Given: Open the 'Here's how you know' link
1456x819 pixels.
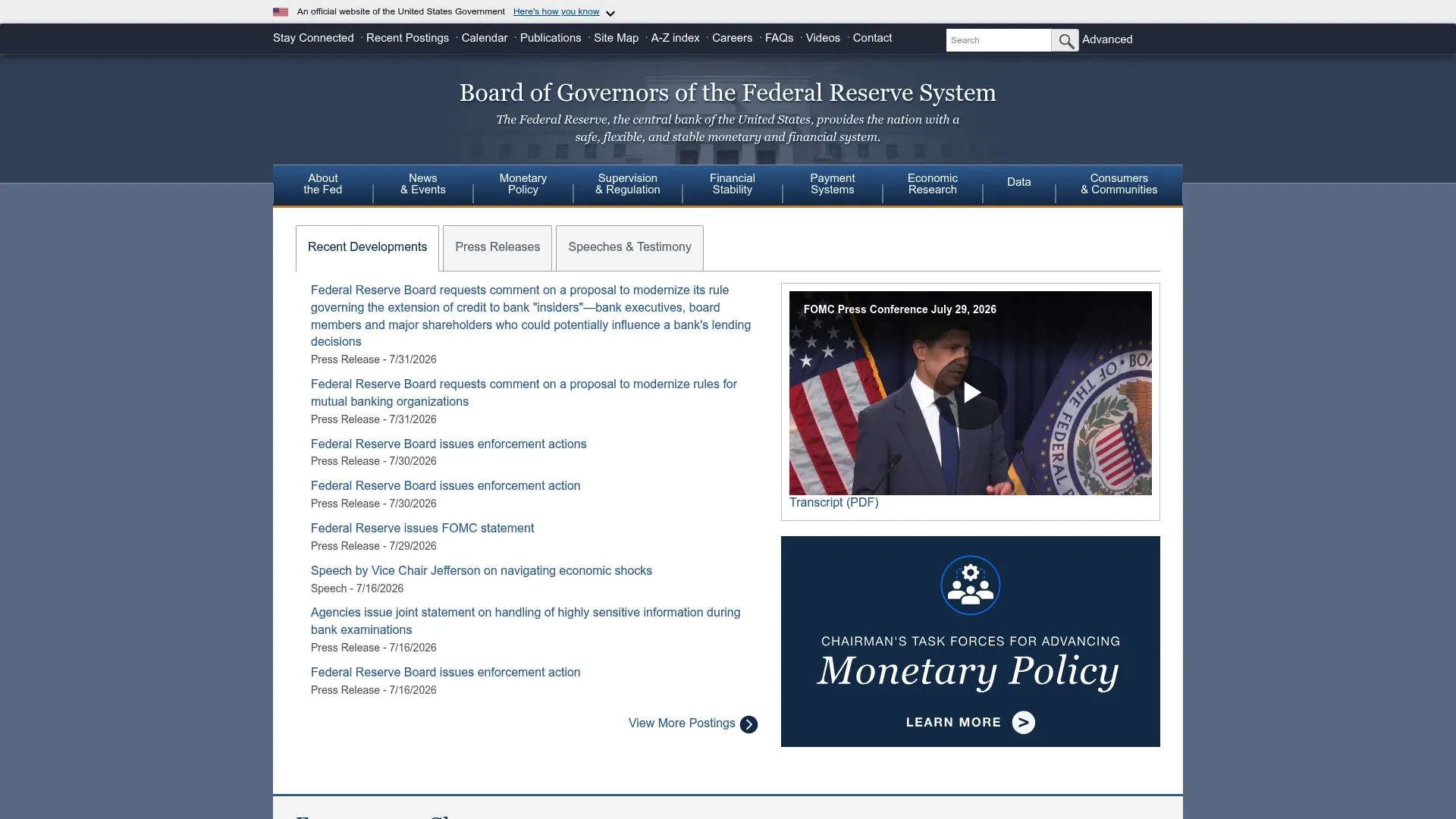Looking at the screenshot, I should 556,12.
